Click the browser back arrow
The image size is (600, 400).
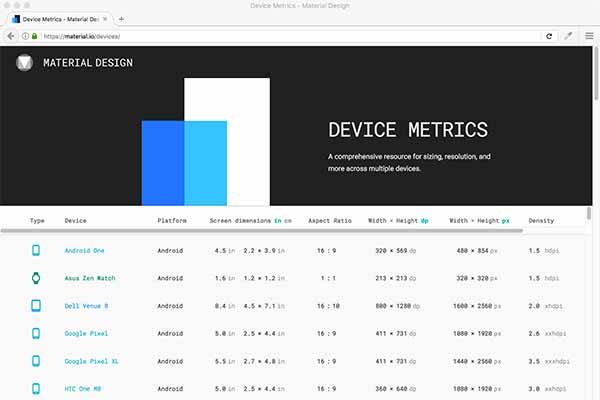(x=11, y=36)
